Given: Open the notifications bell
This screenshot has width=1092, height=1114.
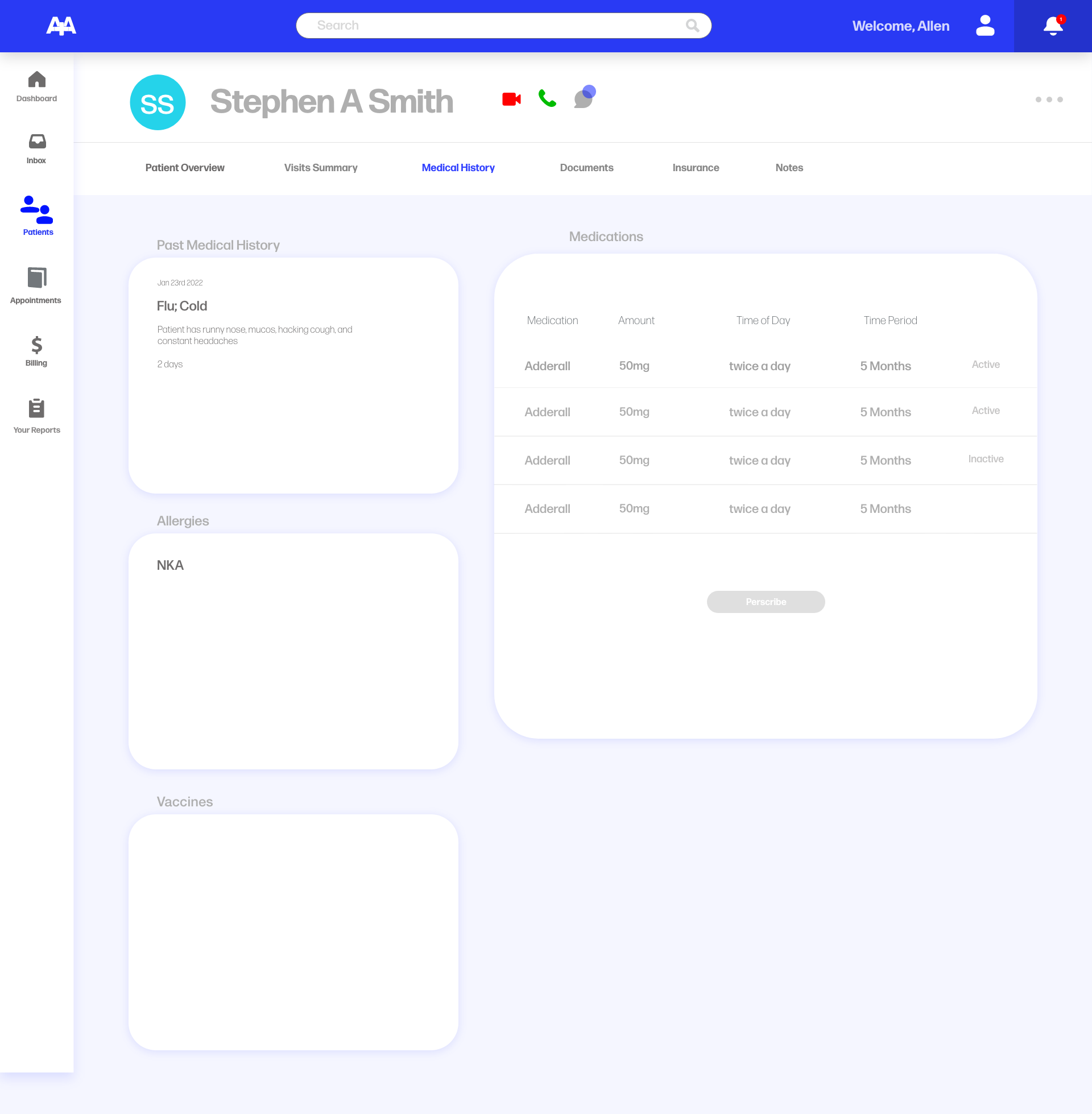Looking at the screenshot, I should click(1052, 26).
